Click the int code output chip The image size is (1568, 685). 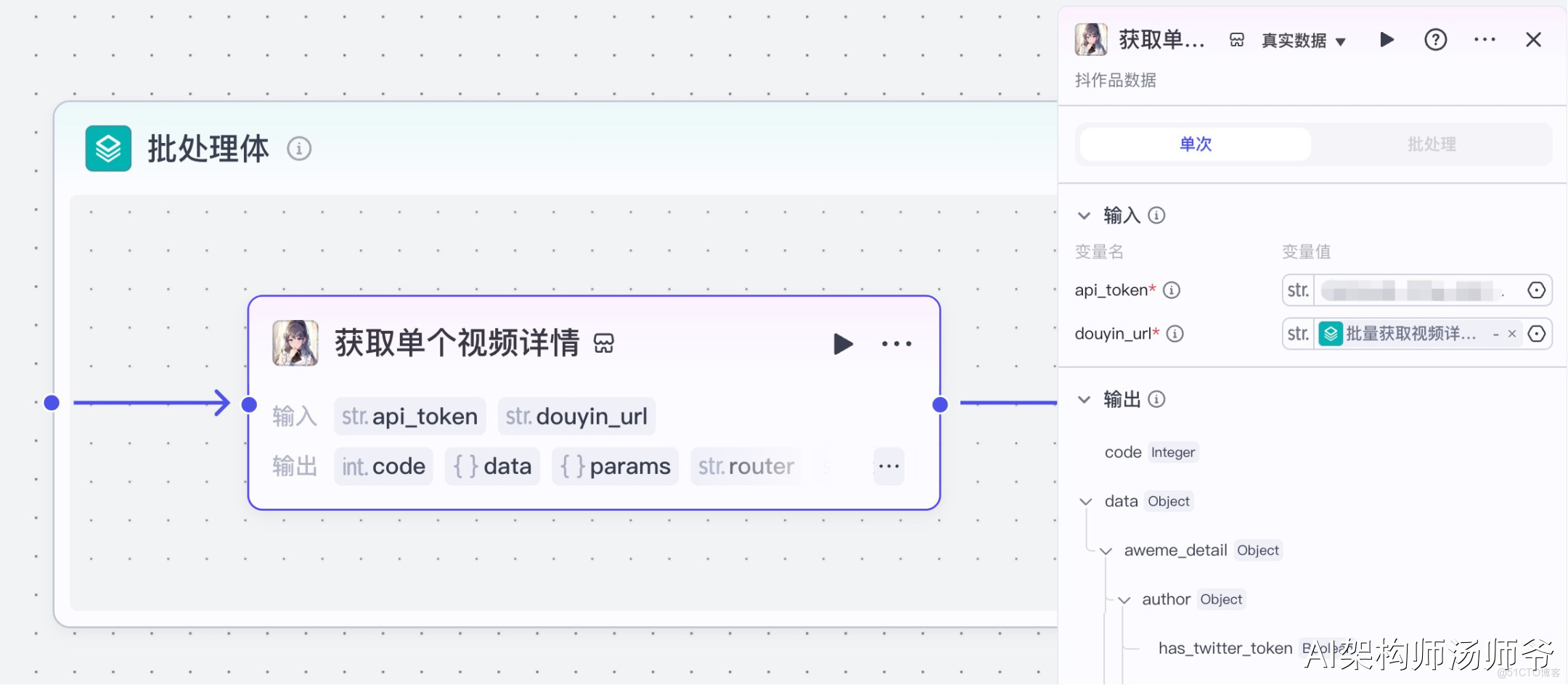coord(383,467)
